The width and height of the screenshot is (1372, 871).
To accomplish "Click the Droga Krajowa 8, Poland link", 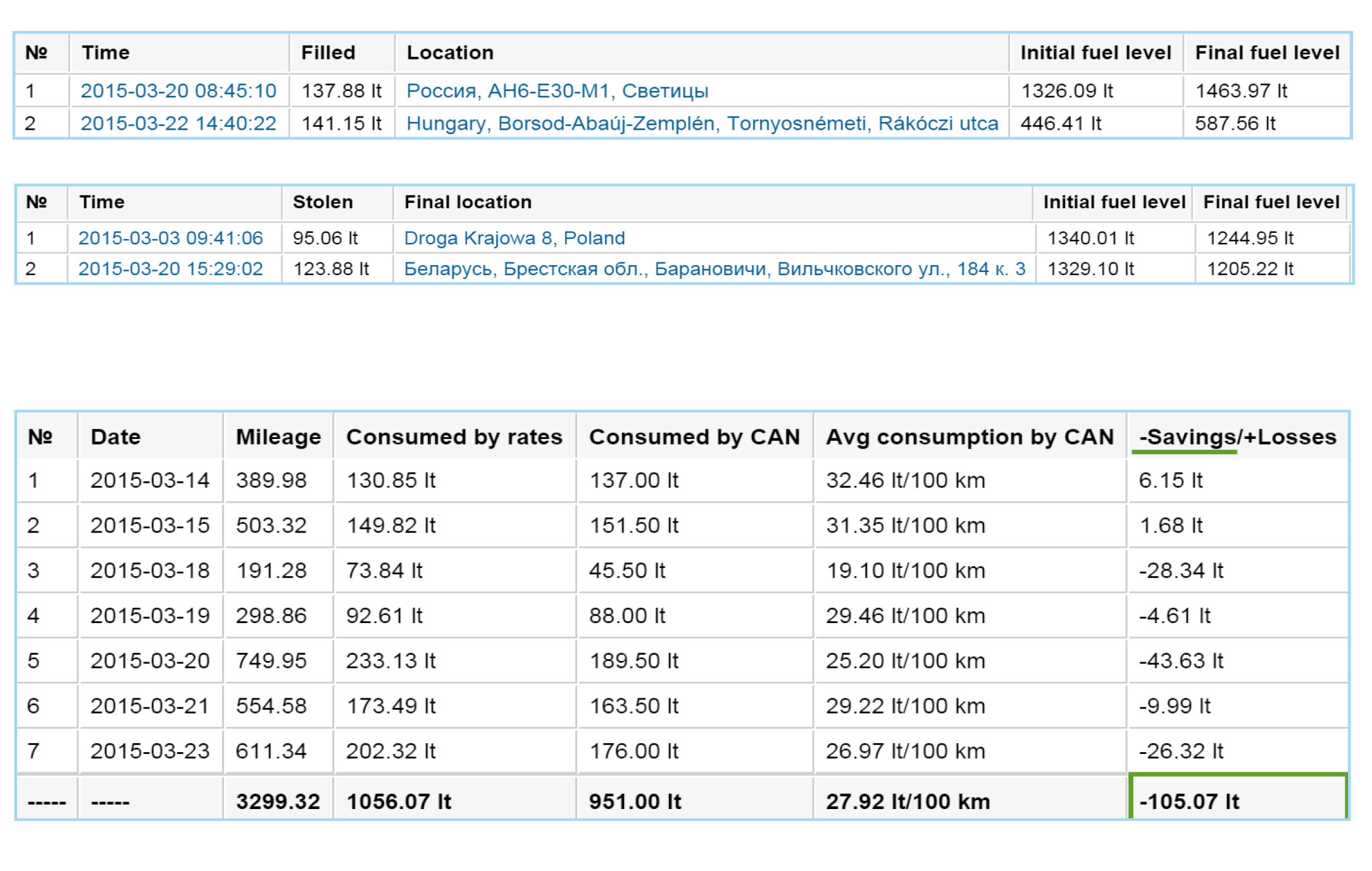I will coord(514,238).
